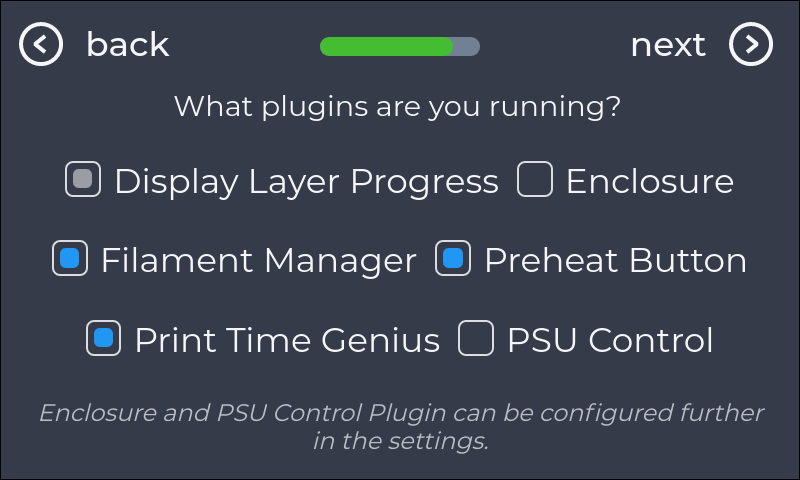Click the green filled part of progress bar
The image size is (800, 480).
point(385,46)
